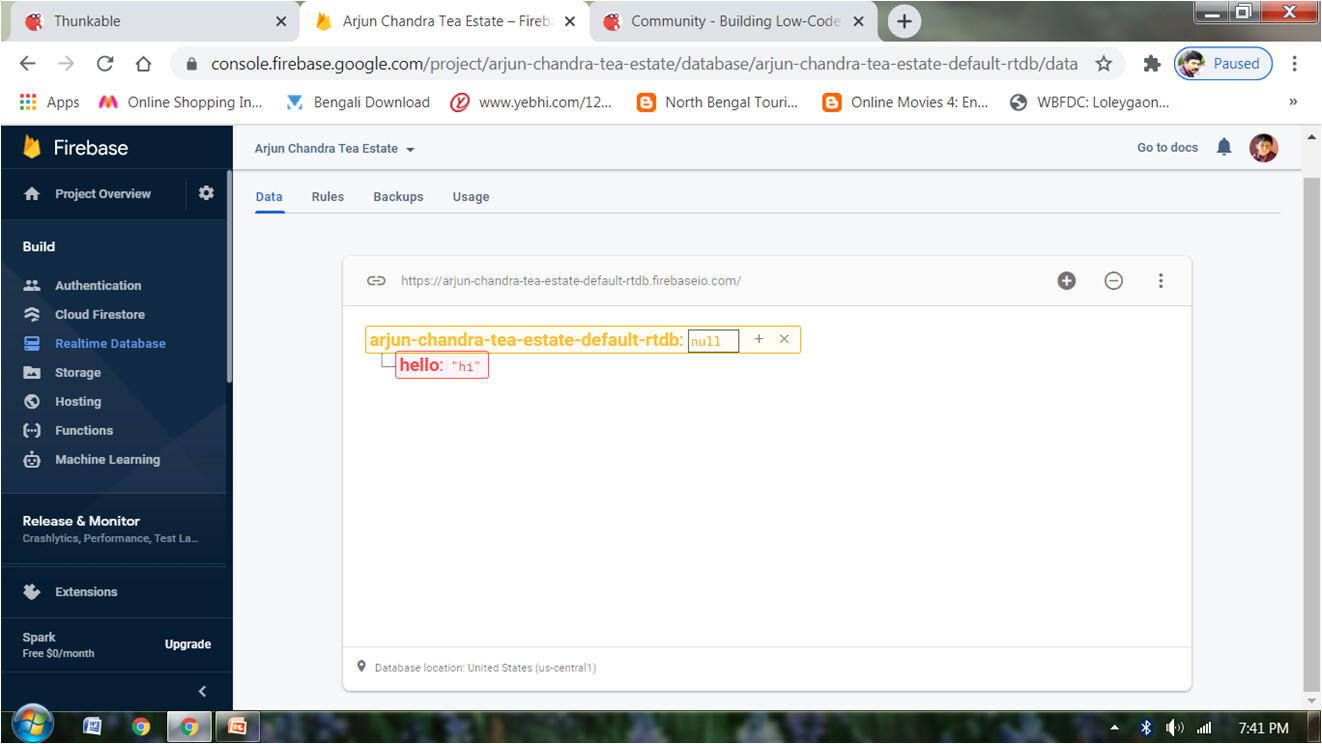Collapse all nodes with minus circle
This screenshot has height=744, width=1322.
point(1113,281)
